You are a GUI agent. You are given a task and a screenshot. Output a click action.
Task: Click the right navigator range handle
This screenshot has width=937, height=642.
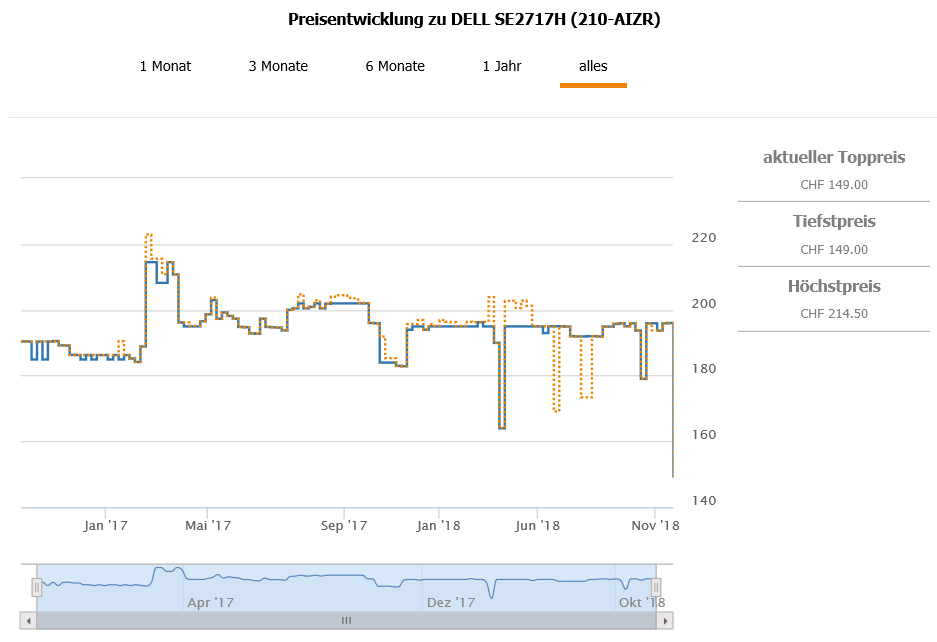657,587
